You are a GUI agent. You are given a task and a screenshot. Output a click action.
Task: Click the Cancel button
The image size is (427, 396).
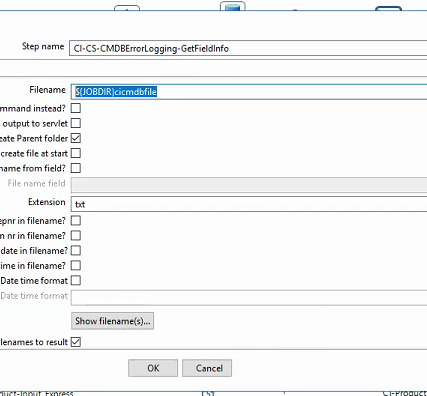[x=207, y=368]
